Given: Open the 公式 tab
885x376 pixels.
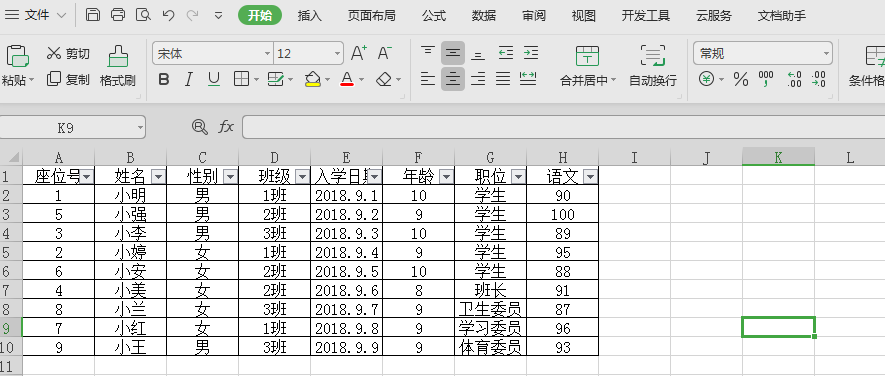Looking at the screenshot, I should [434, 15].
